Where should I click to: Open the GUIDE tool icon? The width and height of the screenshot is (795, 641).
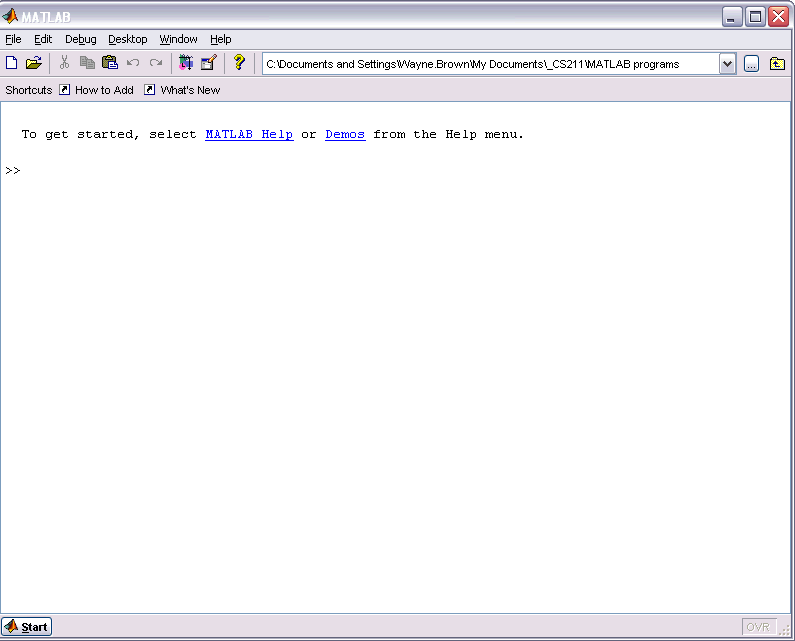pos(208,63)
